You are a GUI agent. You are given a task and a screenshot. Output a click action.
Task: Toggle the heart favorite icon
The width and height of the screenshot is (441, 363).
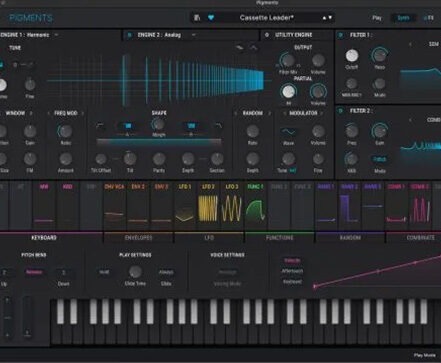(x=211, y=17)
